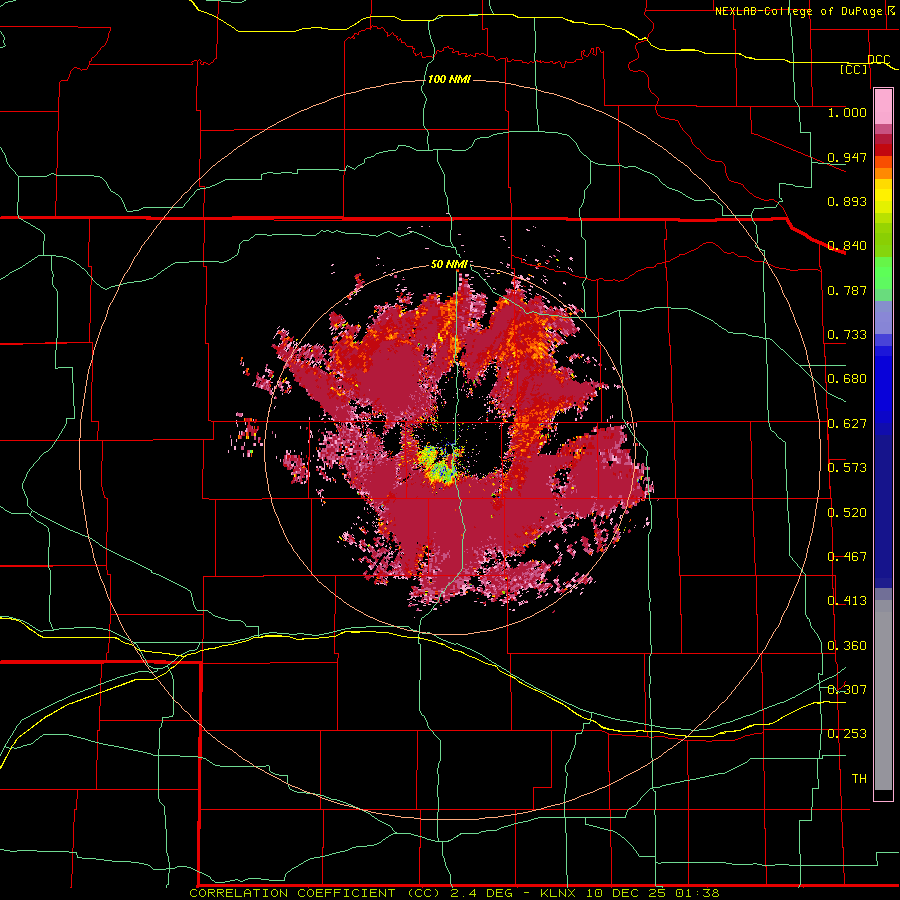Click the periwinkle light-blue segment of color bar

point(883,317)
